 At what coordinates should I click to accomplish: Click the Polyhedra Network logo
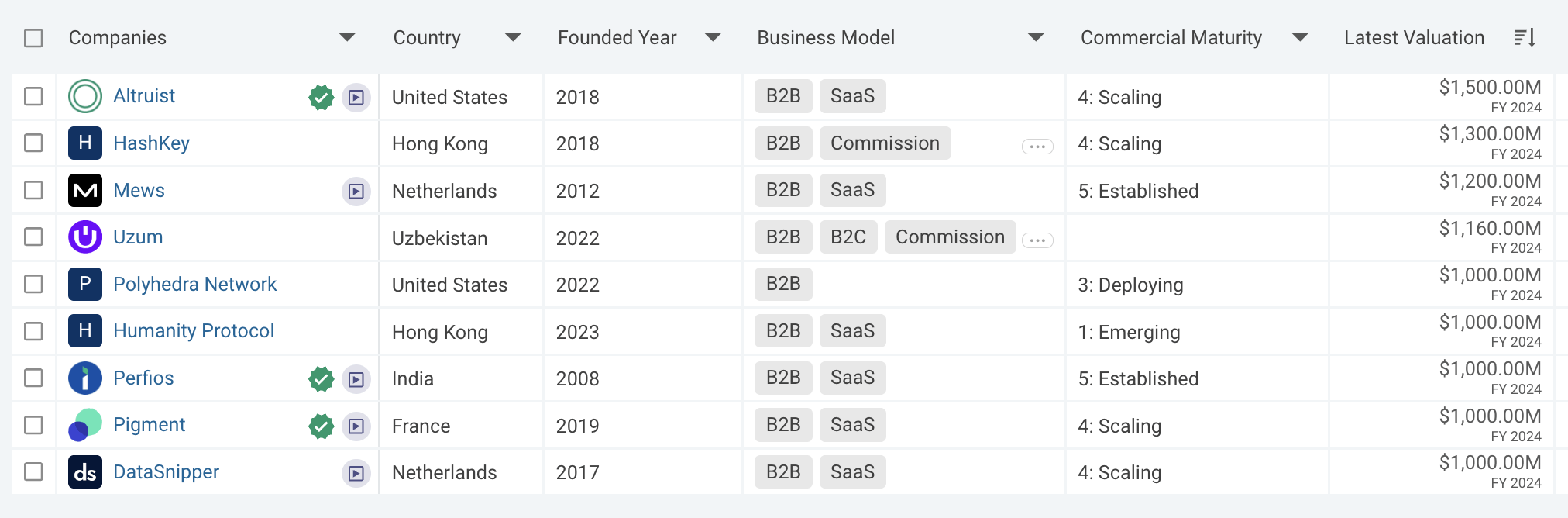pos(84,284)
